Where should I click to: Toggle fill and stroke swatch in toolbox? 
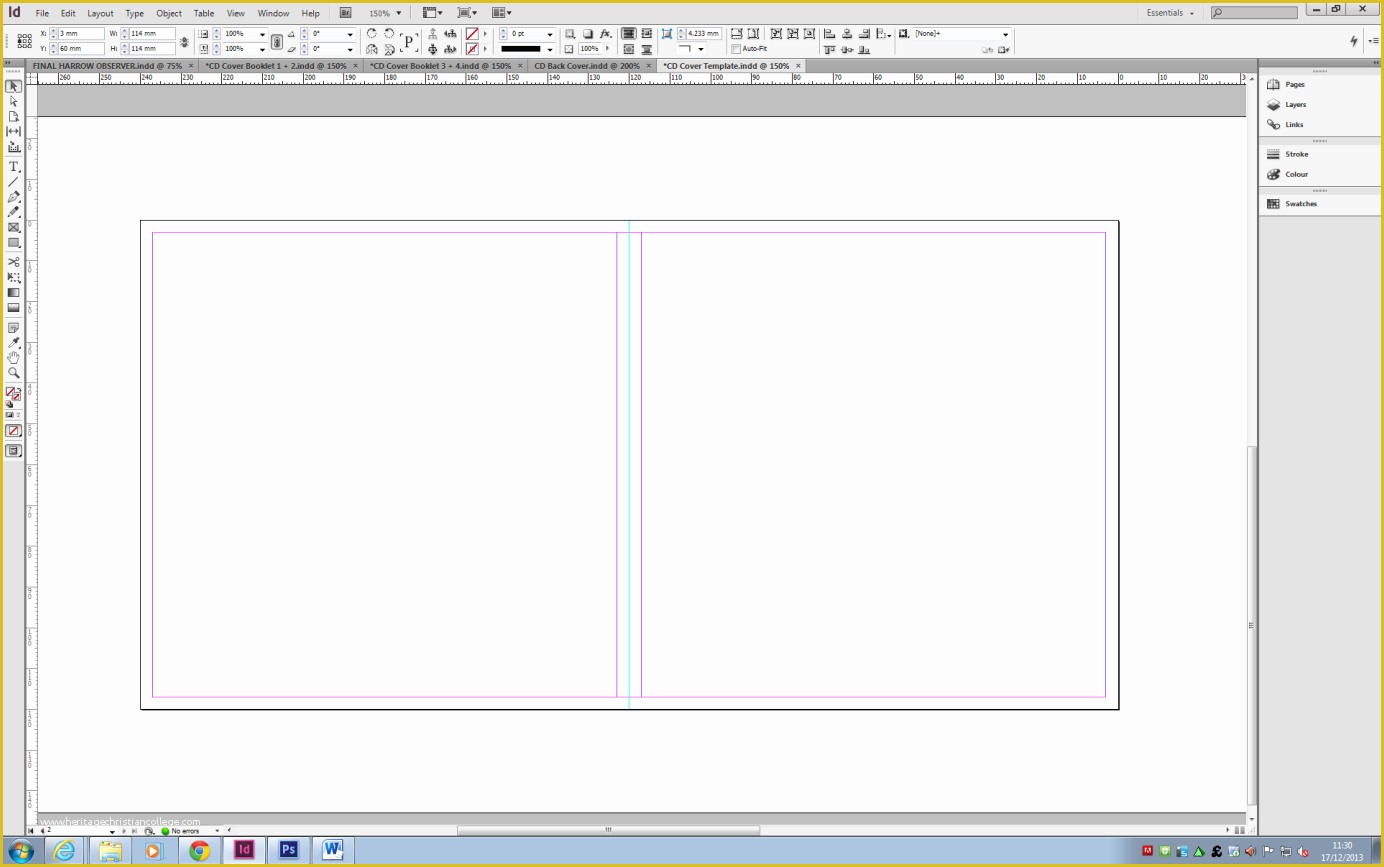tap(13, 394)
